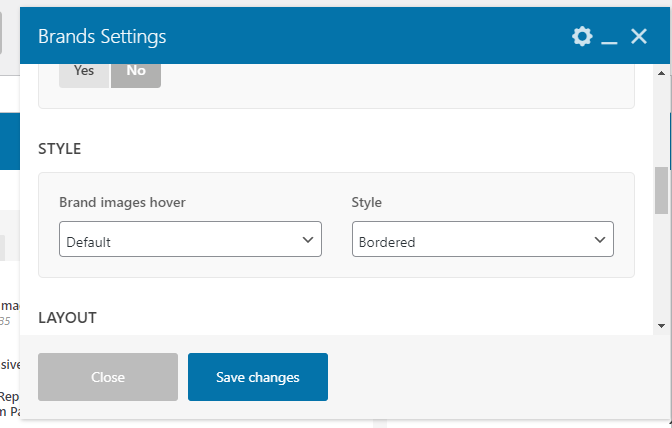Click the chevron in the Bordered select box

point(599,240)
